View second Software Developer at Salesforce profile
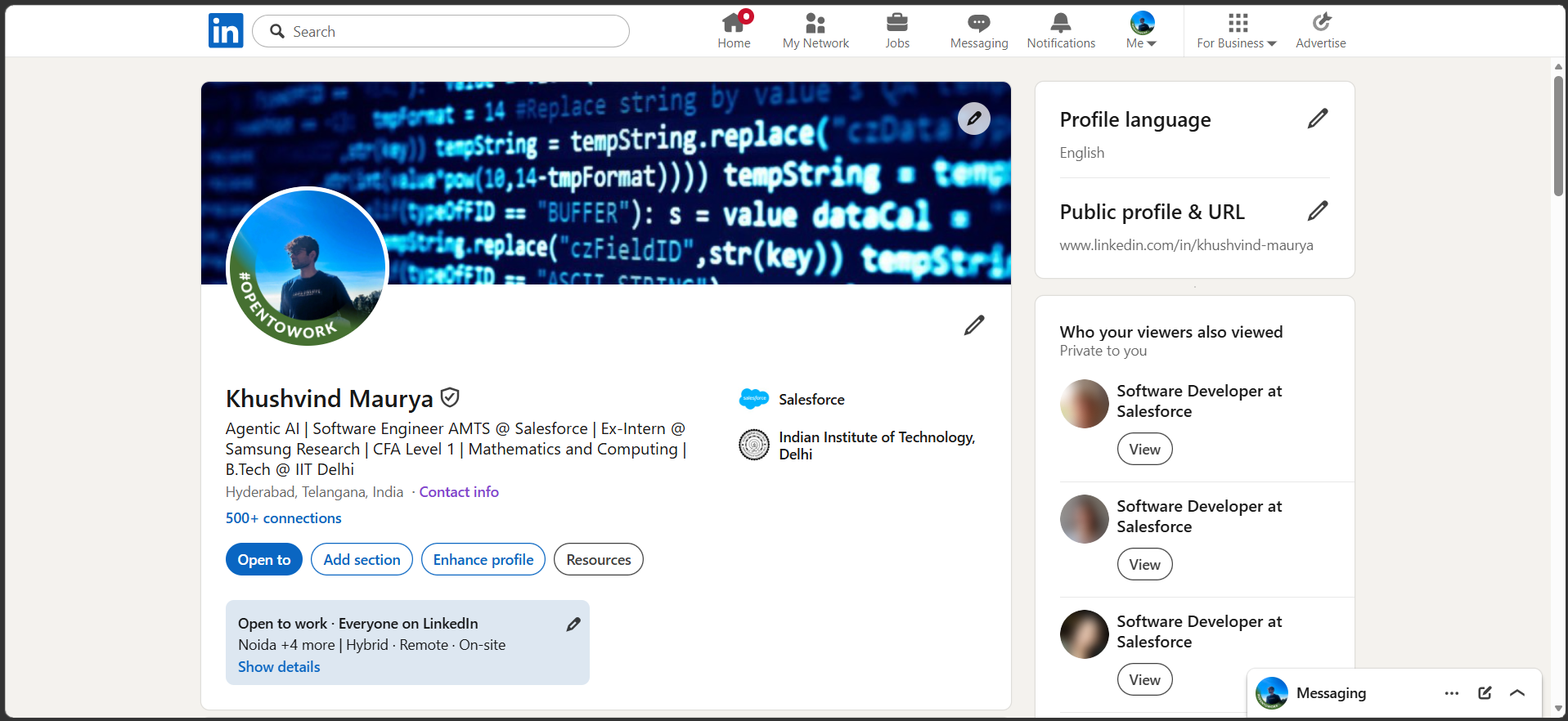Viewport: 1568px width, 721px height. tap(1145, 564)
